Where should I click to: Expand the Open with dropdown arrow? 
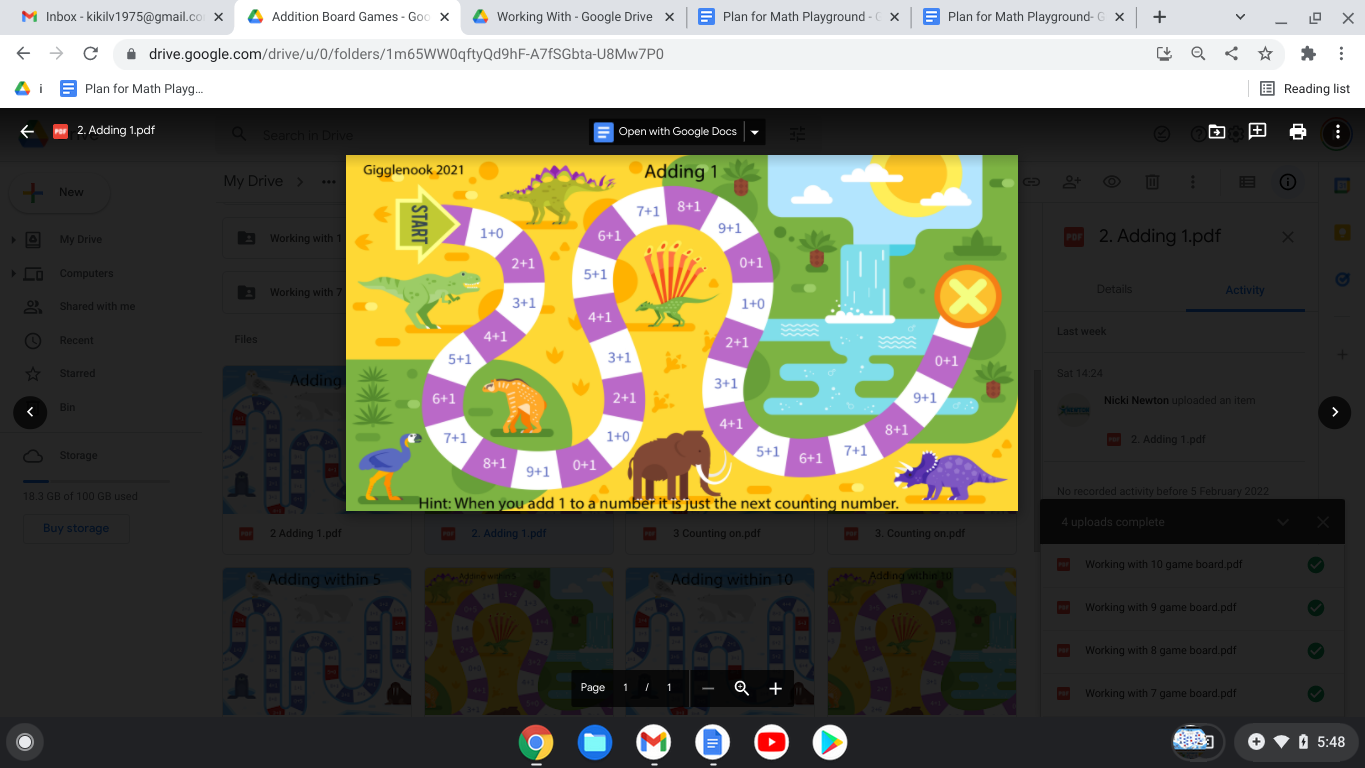[755, 132]
